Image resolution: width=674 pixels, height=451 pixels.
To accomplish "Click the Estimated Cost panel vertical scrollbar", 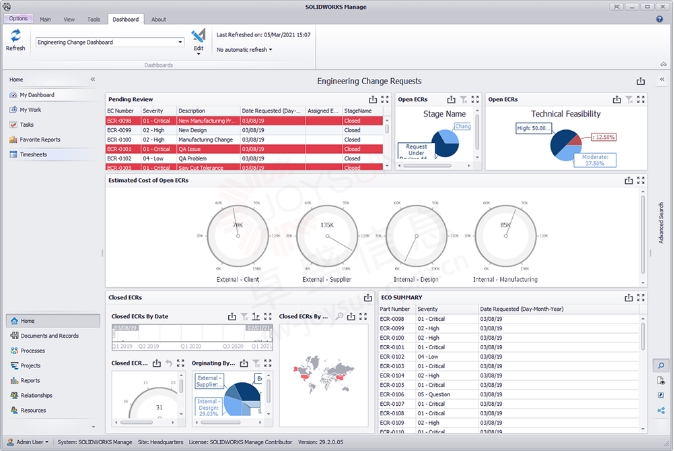I will [x=643, y=234].
